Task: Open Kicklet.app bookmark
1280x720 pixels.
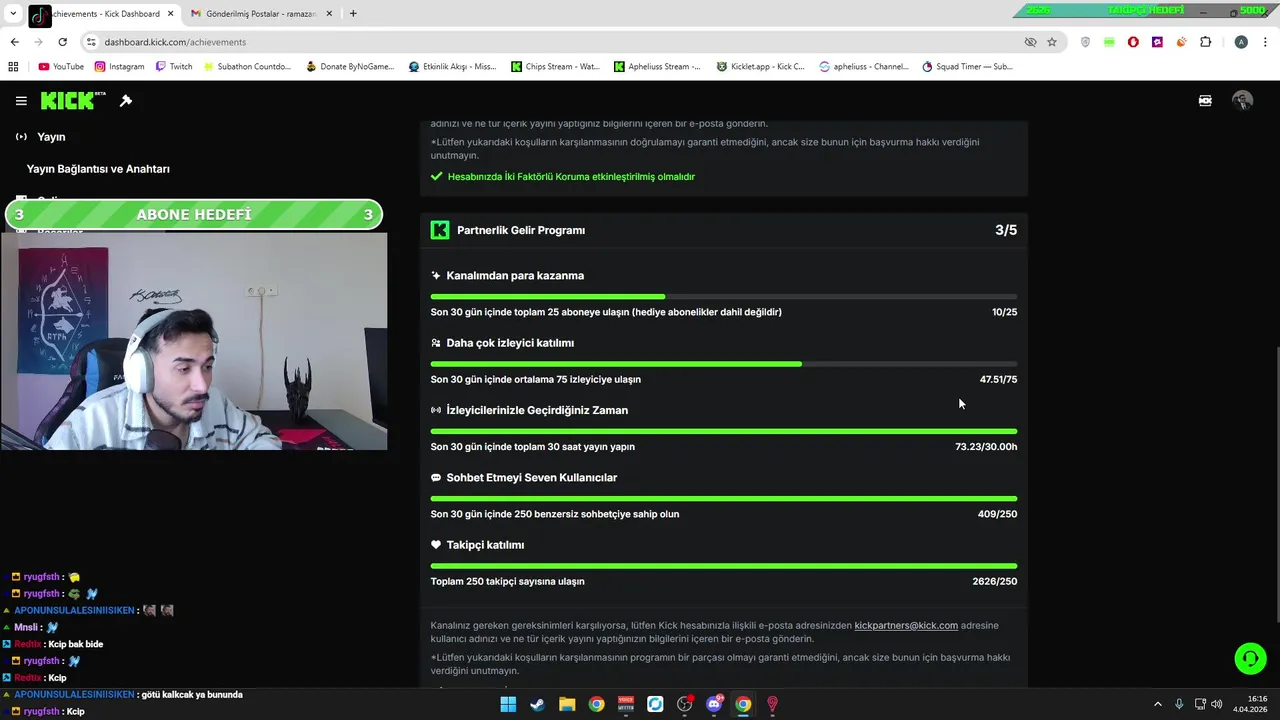Action: click(x=761, y=67)
